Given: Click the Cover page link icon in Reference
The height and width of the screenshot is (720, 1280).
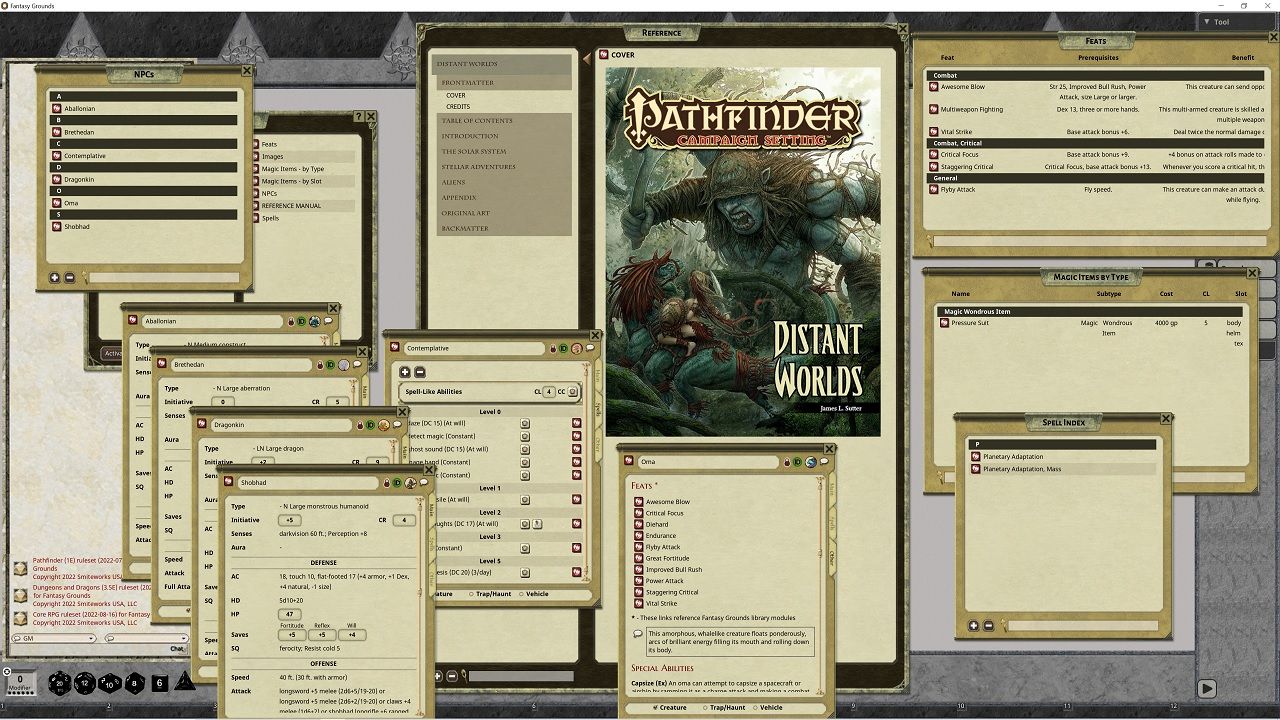Looking at the screenshot, I should coord(603,55).
